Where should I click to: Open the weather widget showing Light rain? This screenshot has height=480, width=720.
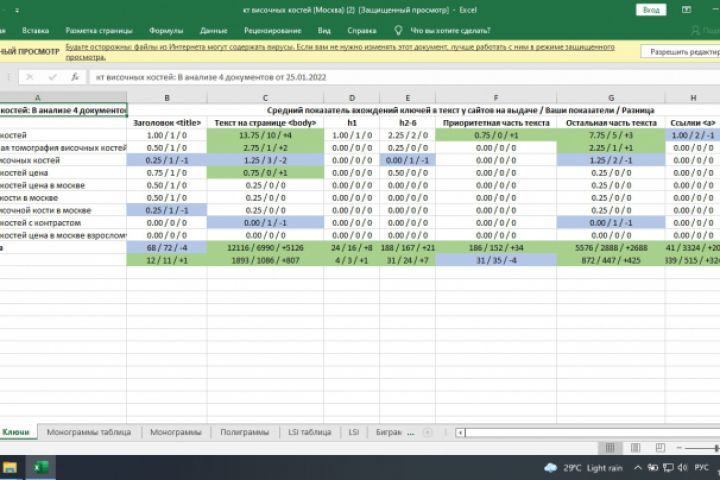pos(583,468)
